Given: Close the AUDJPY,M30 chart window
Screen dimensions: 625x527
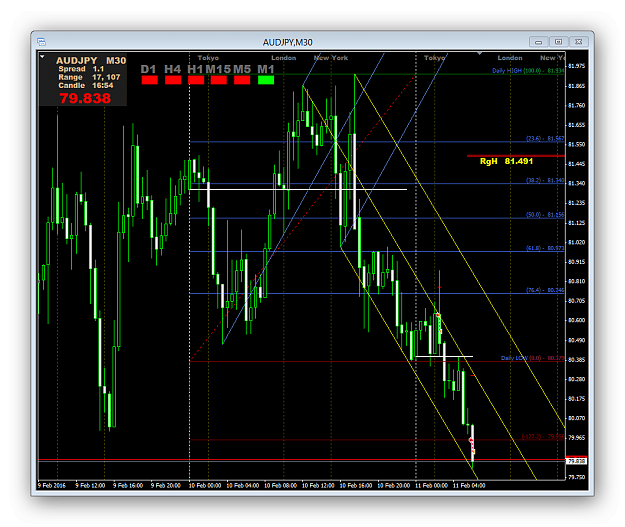Looking at the screenshot, I should point(578,42).
